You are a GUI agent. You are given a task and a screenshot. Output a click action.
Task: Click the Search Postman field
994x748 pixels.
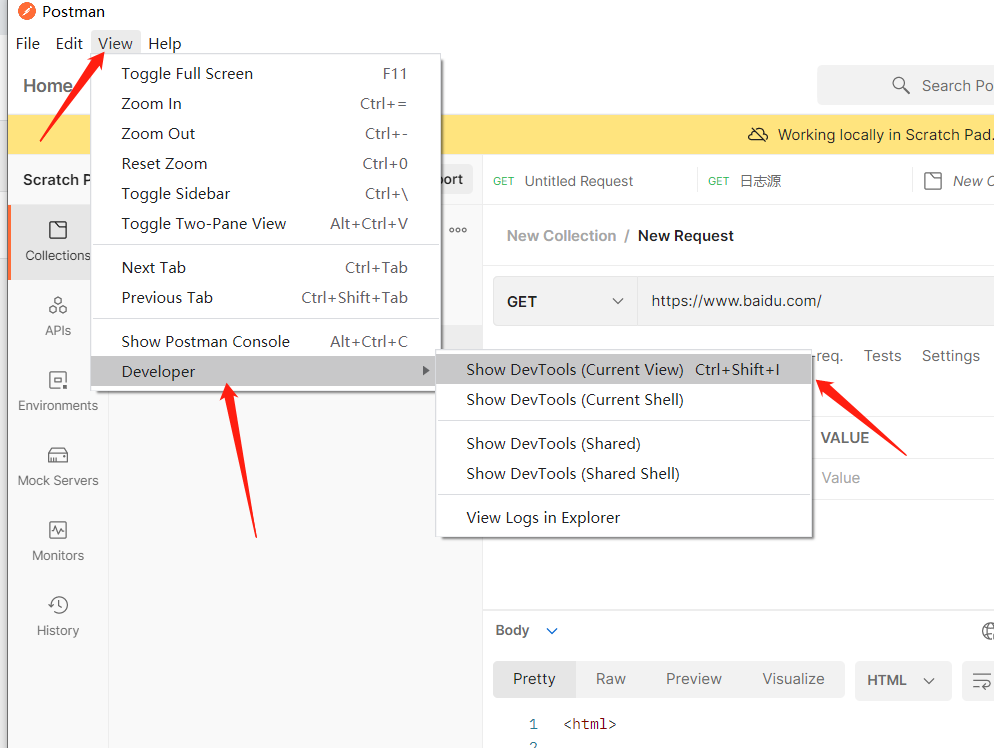[906, 85]
